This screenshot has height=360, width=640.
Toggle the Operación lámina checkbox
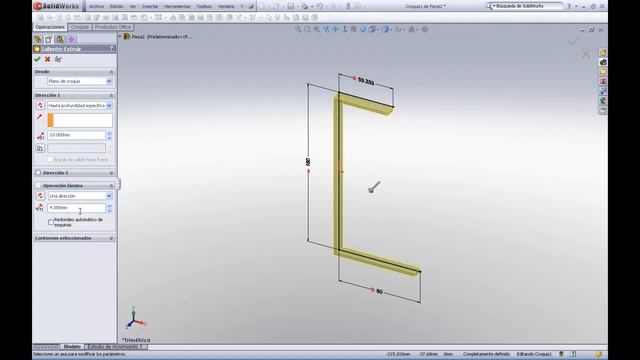38,185
